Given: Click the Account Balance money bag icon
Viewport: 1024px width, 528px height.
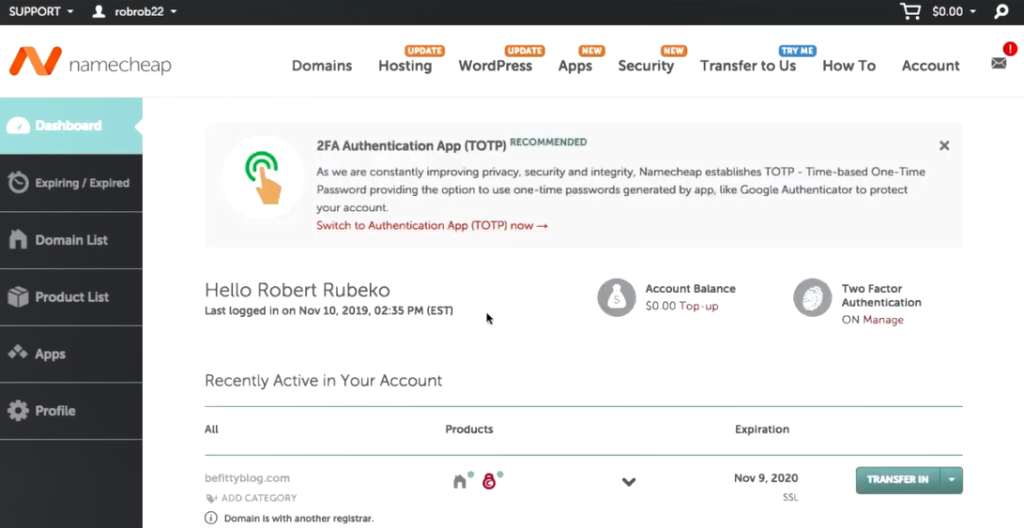Looking at the screenshot, I should pyautogui.click(x=616, y=298).
